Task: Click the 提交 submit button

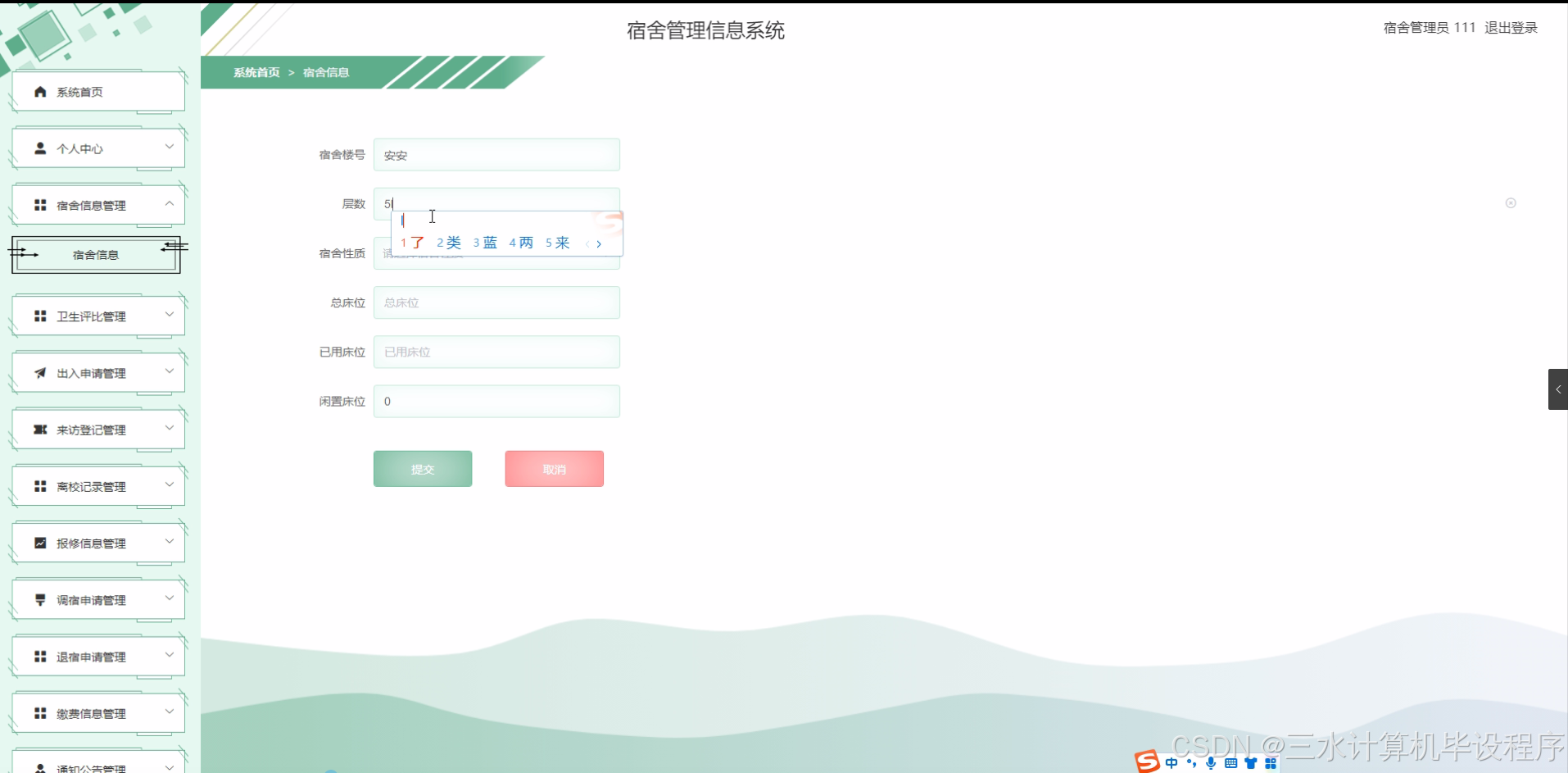Action: tap(422, 468)
